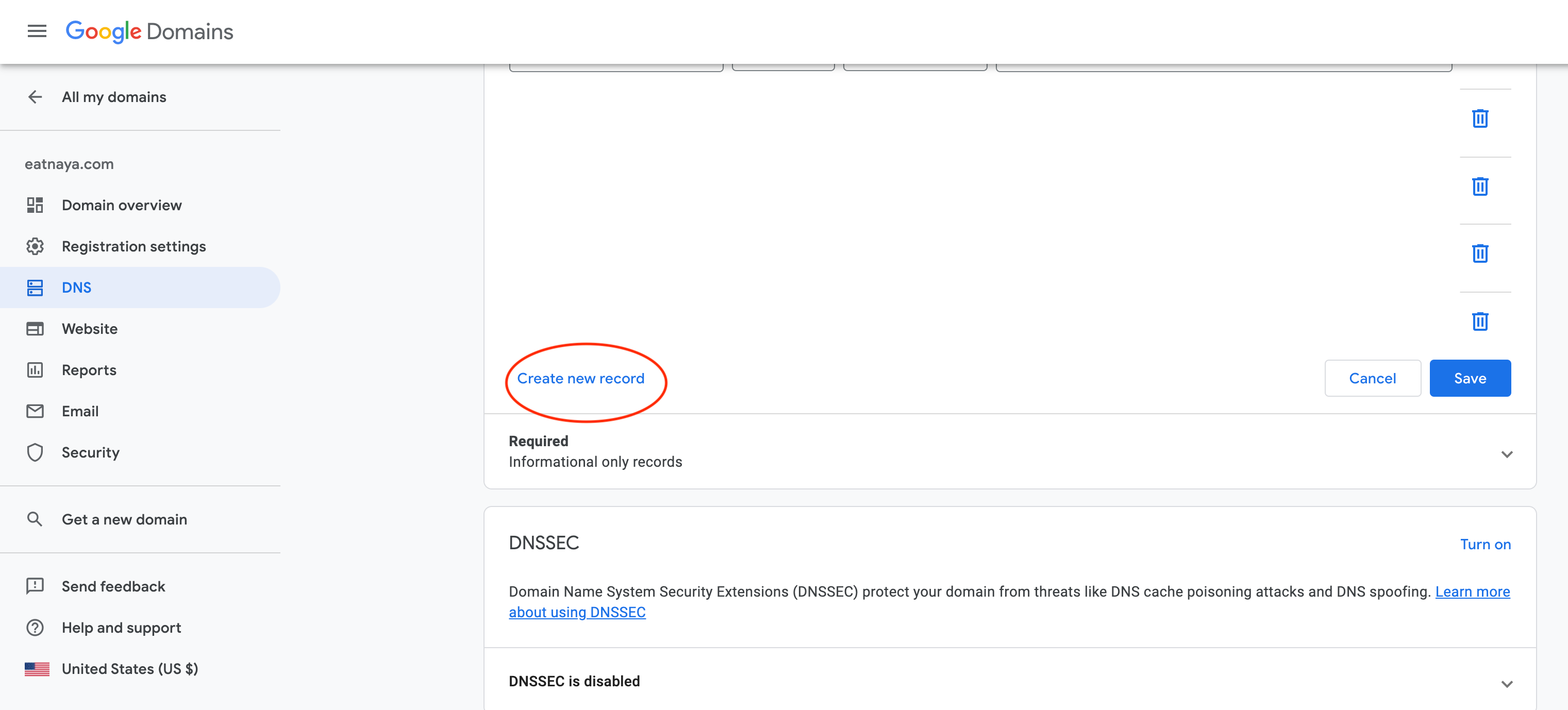This screenshot has width=1568, height=710.
Task: Delete the second record with trash icon
Action: coord(1480,186)
